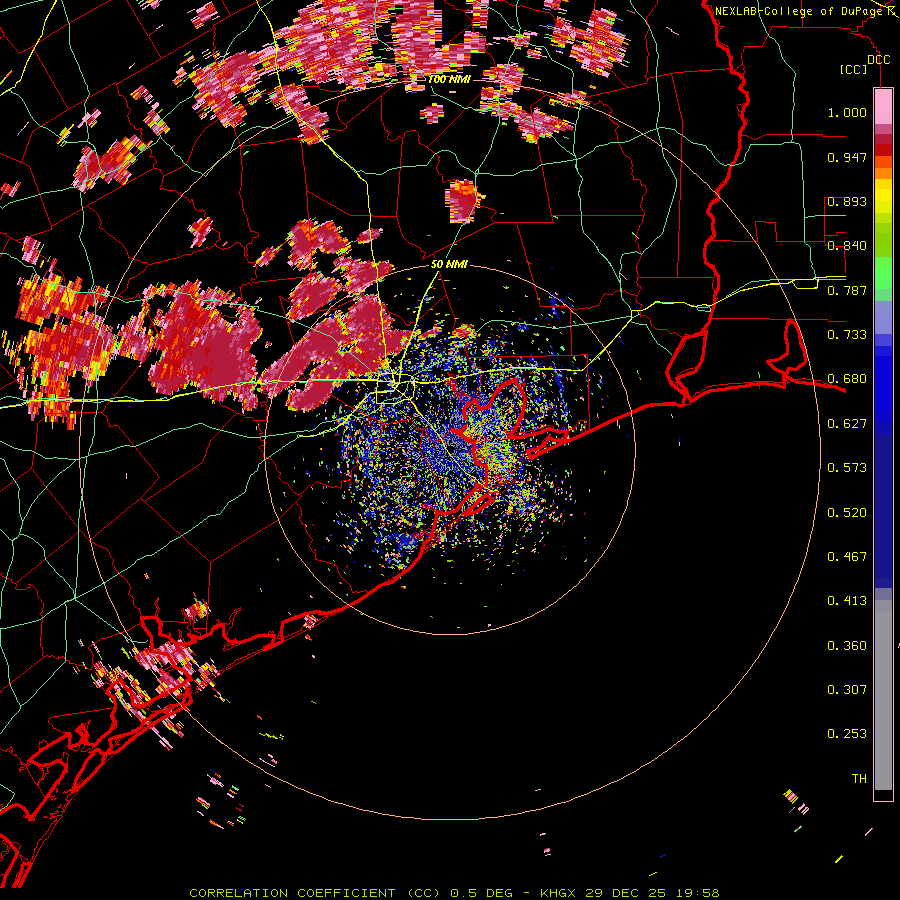Click the 100 NMI range ring label

point(449,79)
